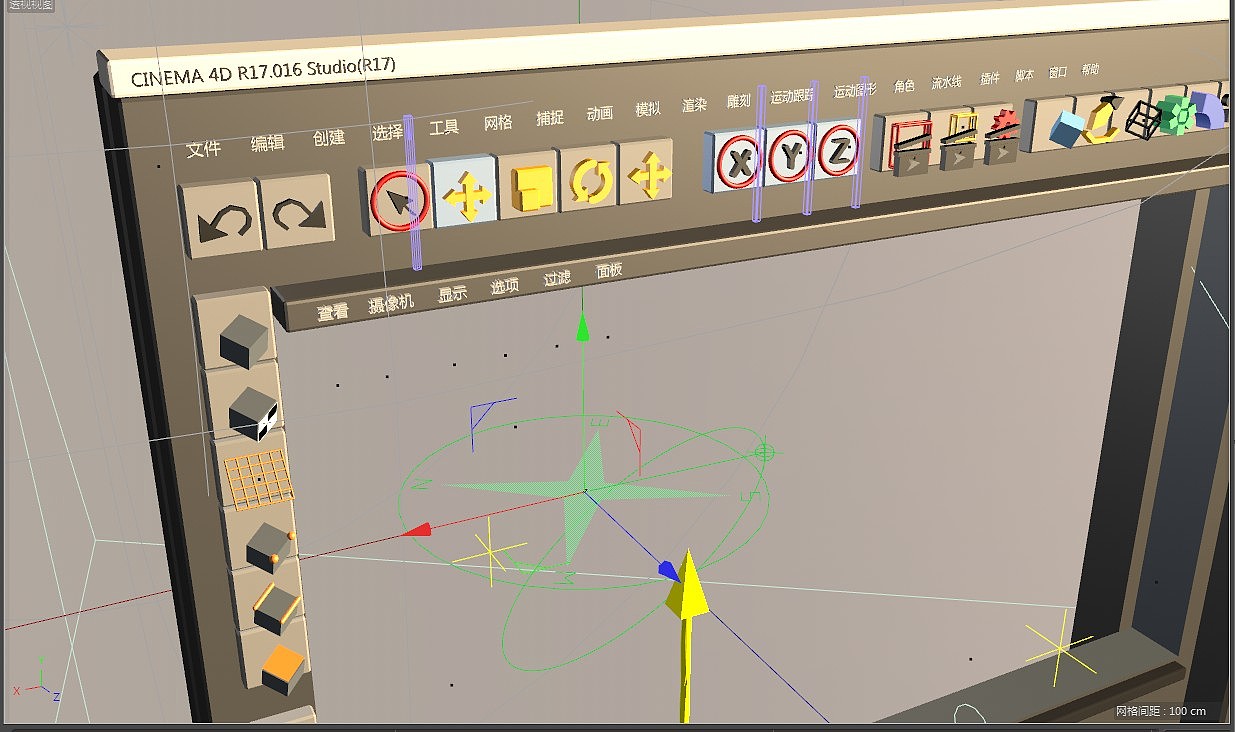Image resolution: width=1235 pixels, height=732 pixels.
Task: Toggle the Z axis lock
Action: click(838, 152)
